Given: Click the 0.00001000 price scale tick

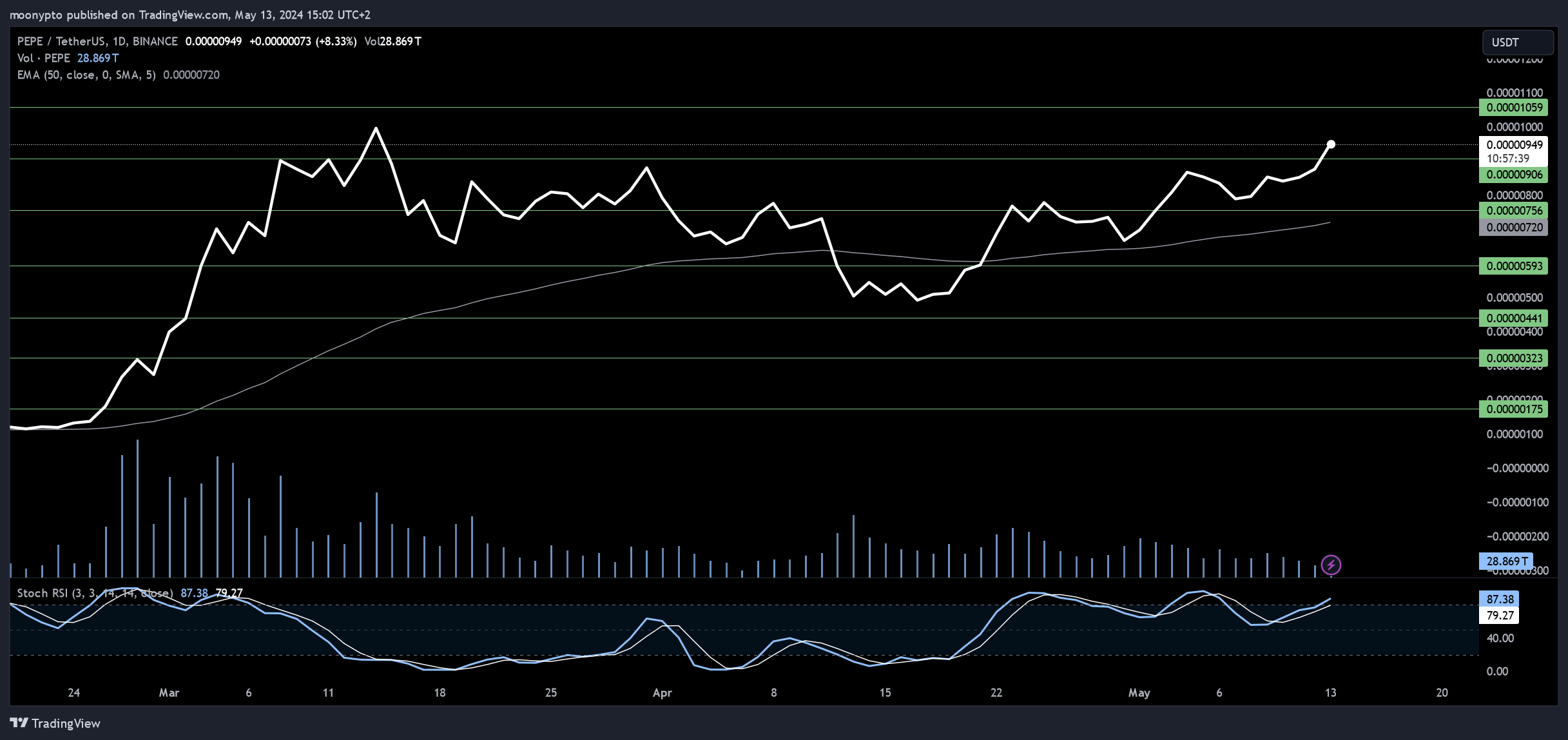Looking at the screenshot, I should [x=1515, y=127].
